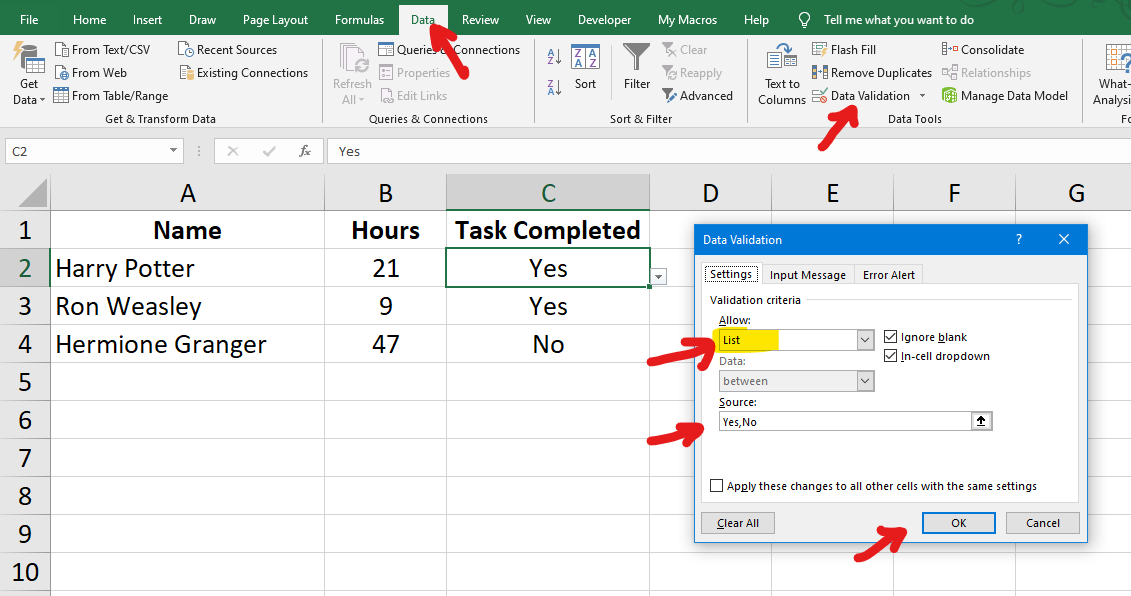Open the Help tab
1131x596 pixels.
coord(756,19)
